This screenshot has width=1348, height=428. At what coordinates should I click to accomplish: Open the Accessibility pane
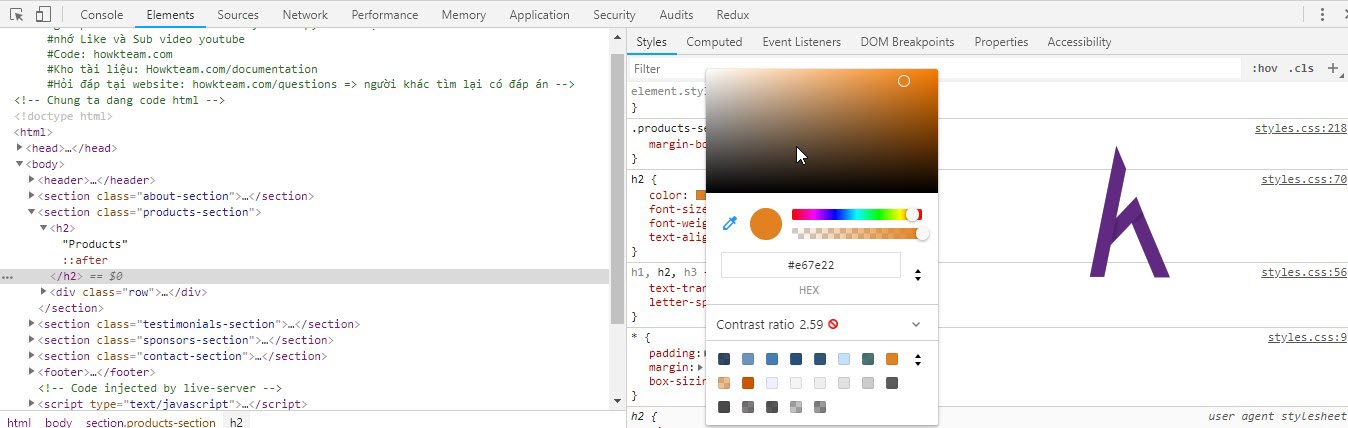(x=1079, y=42)
